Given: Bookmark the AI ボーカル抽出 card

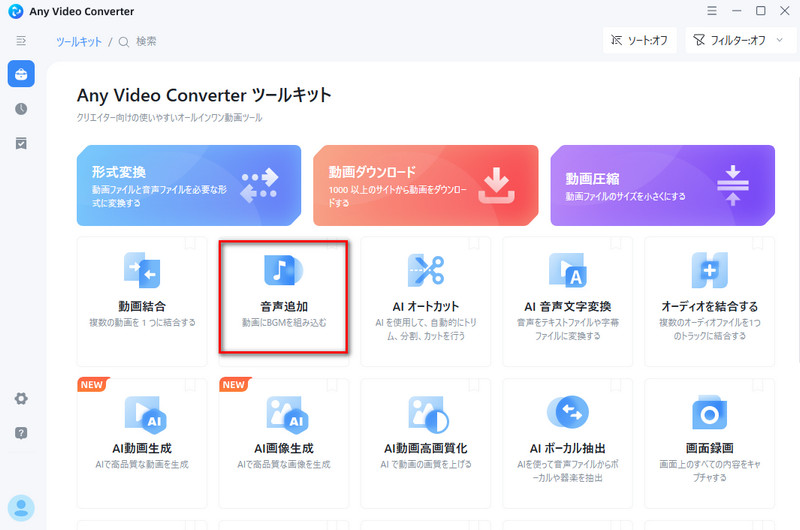Looking at the screenshot, I should coord(616,385).
